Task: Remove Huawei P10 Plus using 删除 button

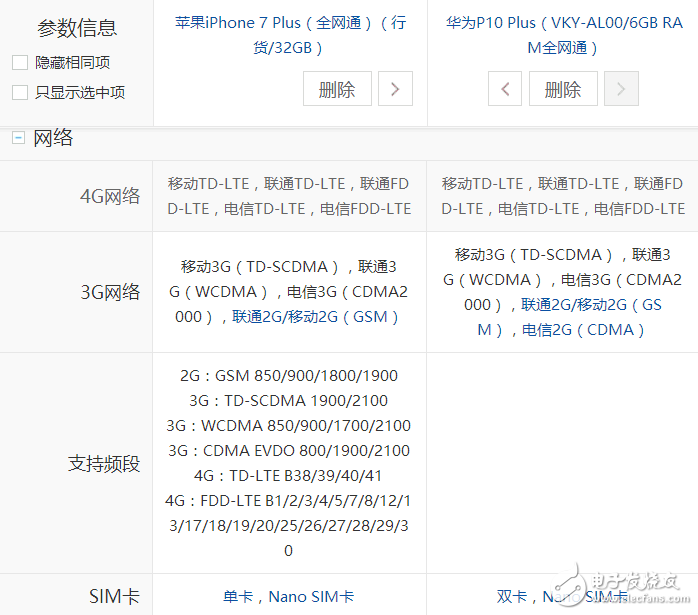Action: (563, 89)
